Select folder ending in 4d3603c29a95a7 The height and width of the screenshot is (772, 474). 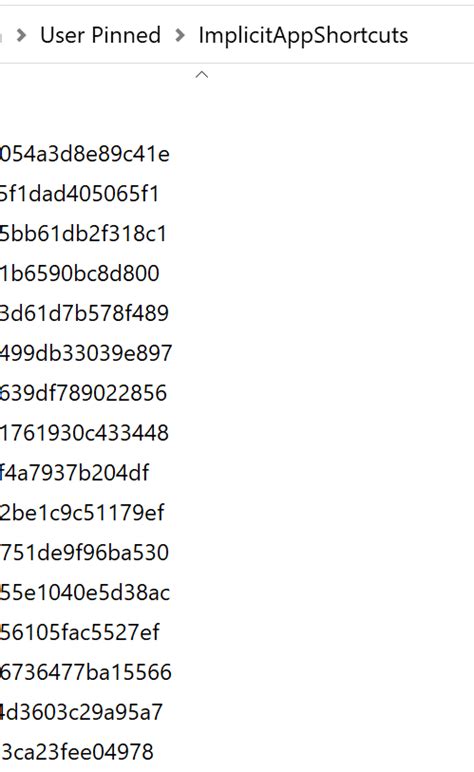tap(81, 712)
